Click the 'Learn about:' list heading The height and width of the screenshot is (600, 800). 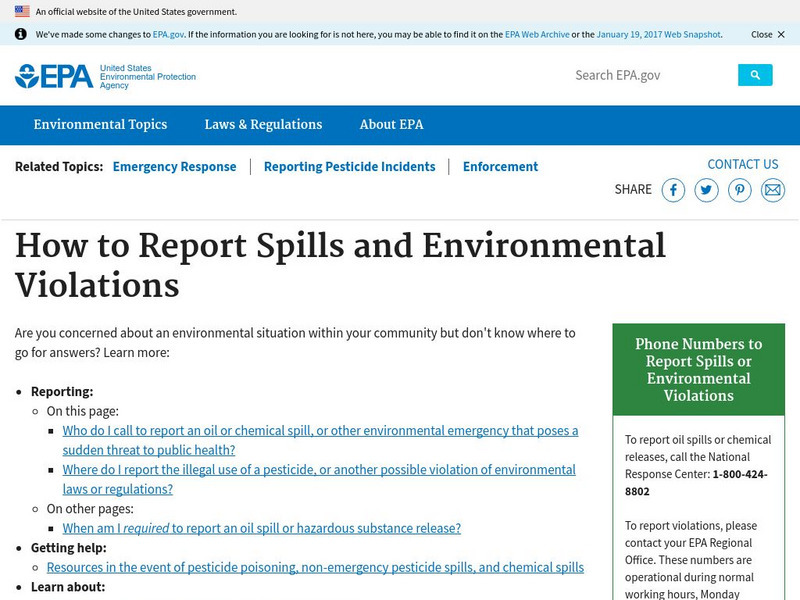coord(68,587)
